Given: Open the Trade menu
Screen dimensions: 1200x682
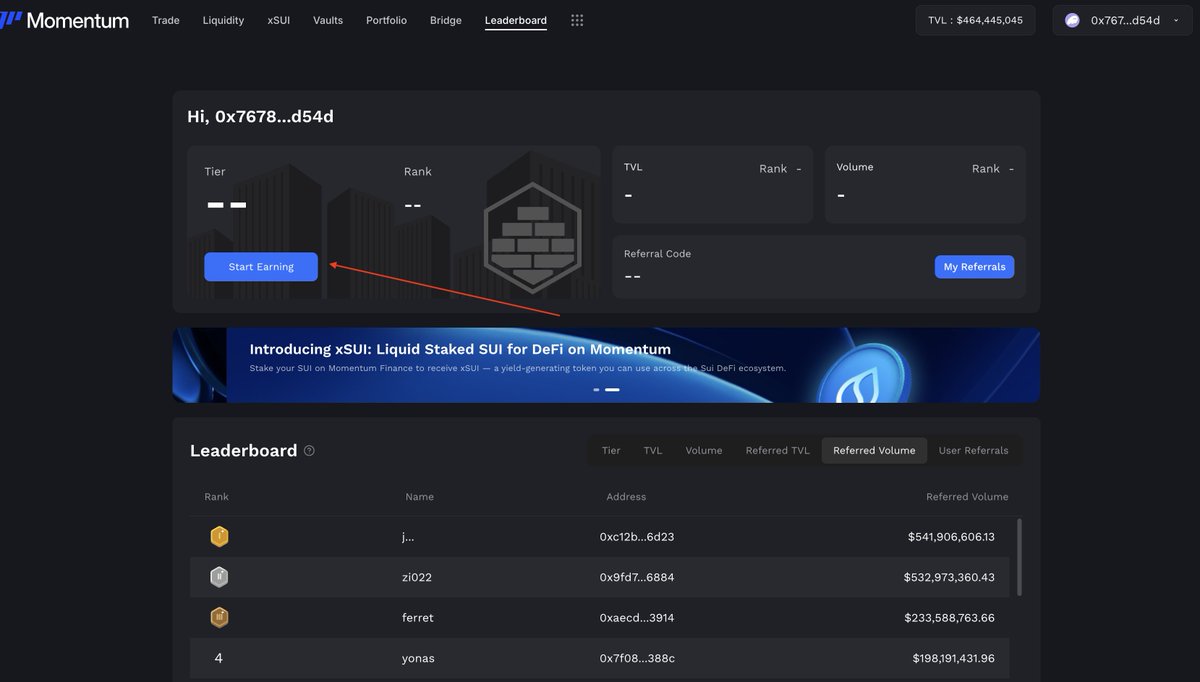Looking at the screenshot, I should (x=166, y=20).
